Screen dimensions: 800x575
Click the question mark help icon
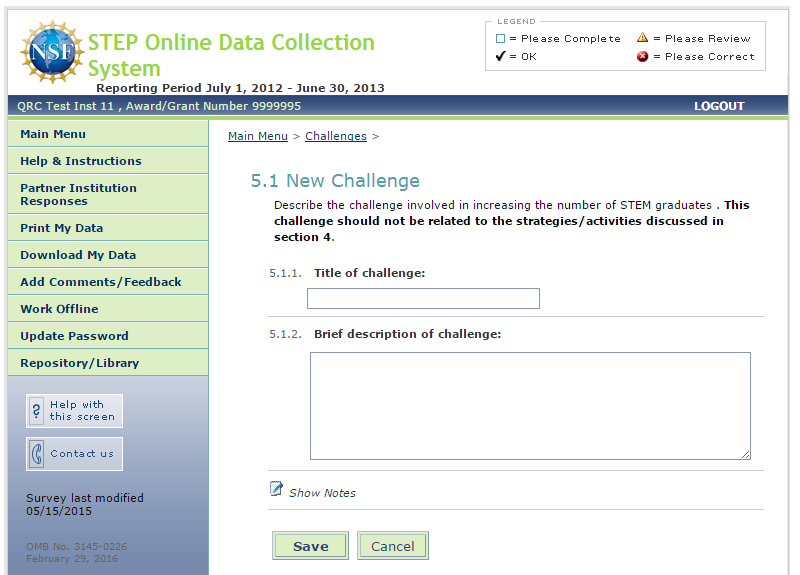point(37,411)
